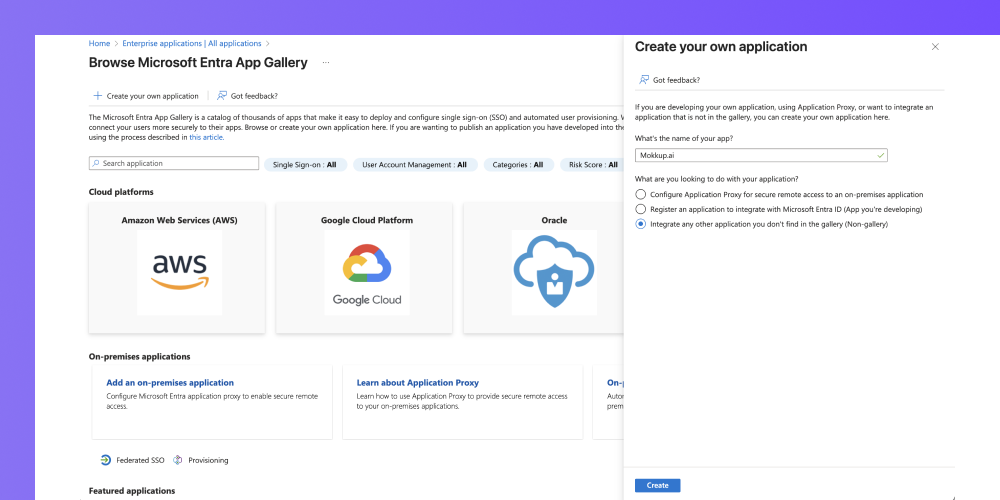Select Integrate any other application Non-gallery option
Viewport: 1000px width, 500px height.
pyautogui.click(x=641, y=224)
